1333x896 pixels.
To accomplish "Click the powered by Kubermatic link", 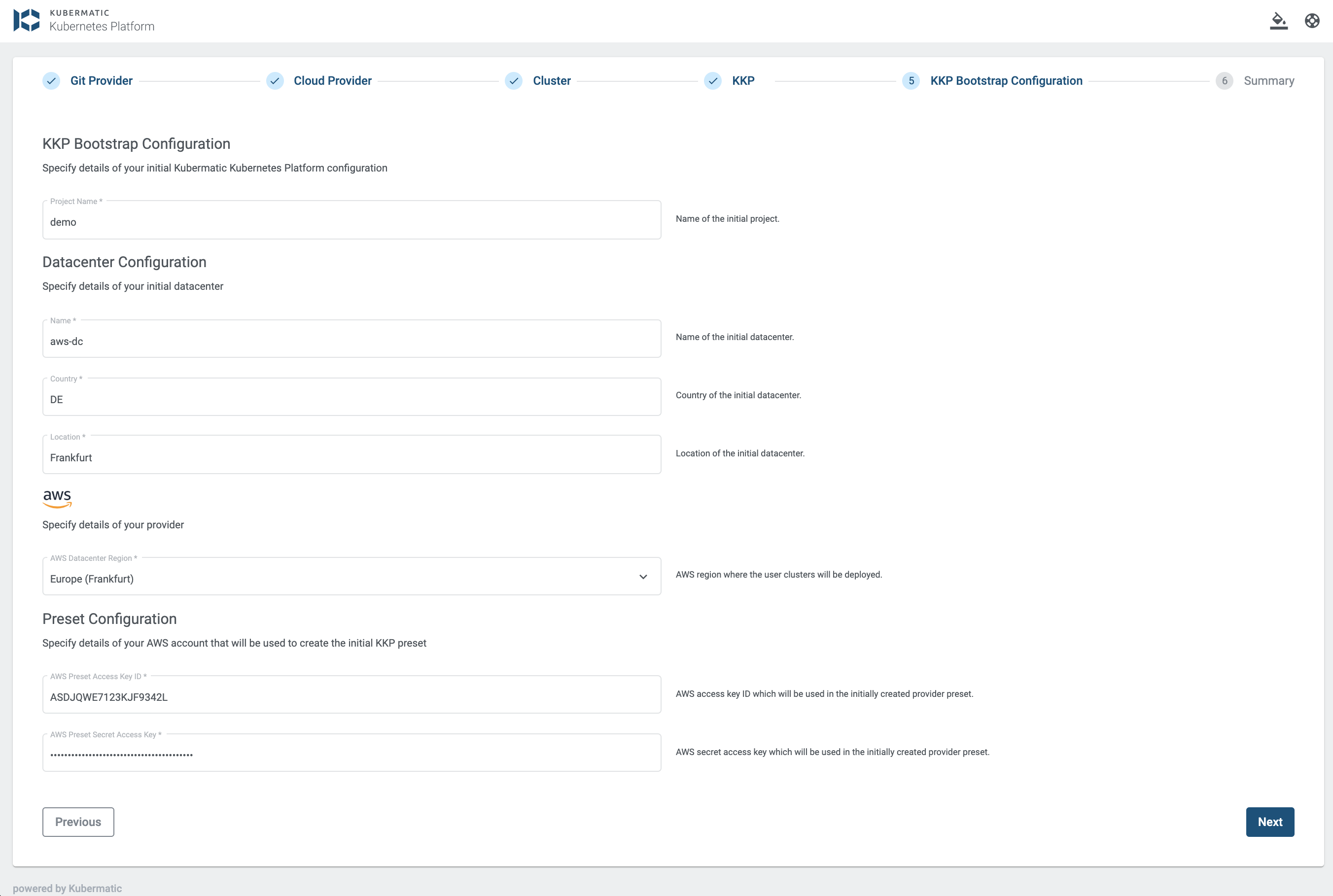I will coord(67,888).
